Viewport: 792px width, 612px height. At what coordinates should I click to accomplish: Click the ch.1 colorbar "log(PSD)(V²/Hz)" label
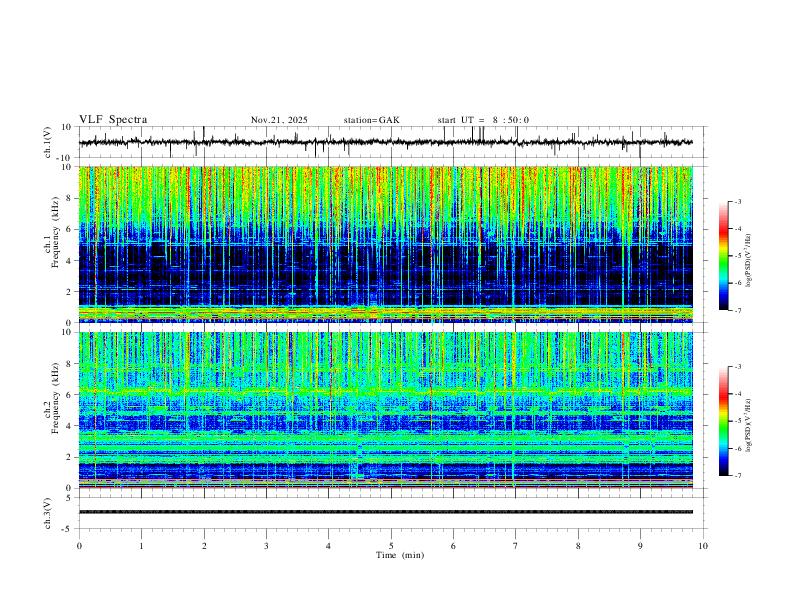click(748, 261)
